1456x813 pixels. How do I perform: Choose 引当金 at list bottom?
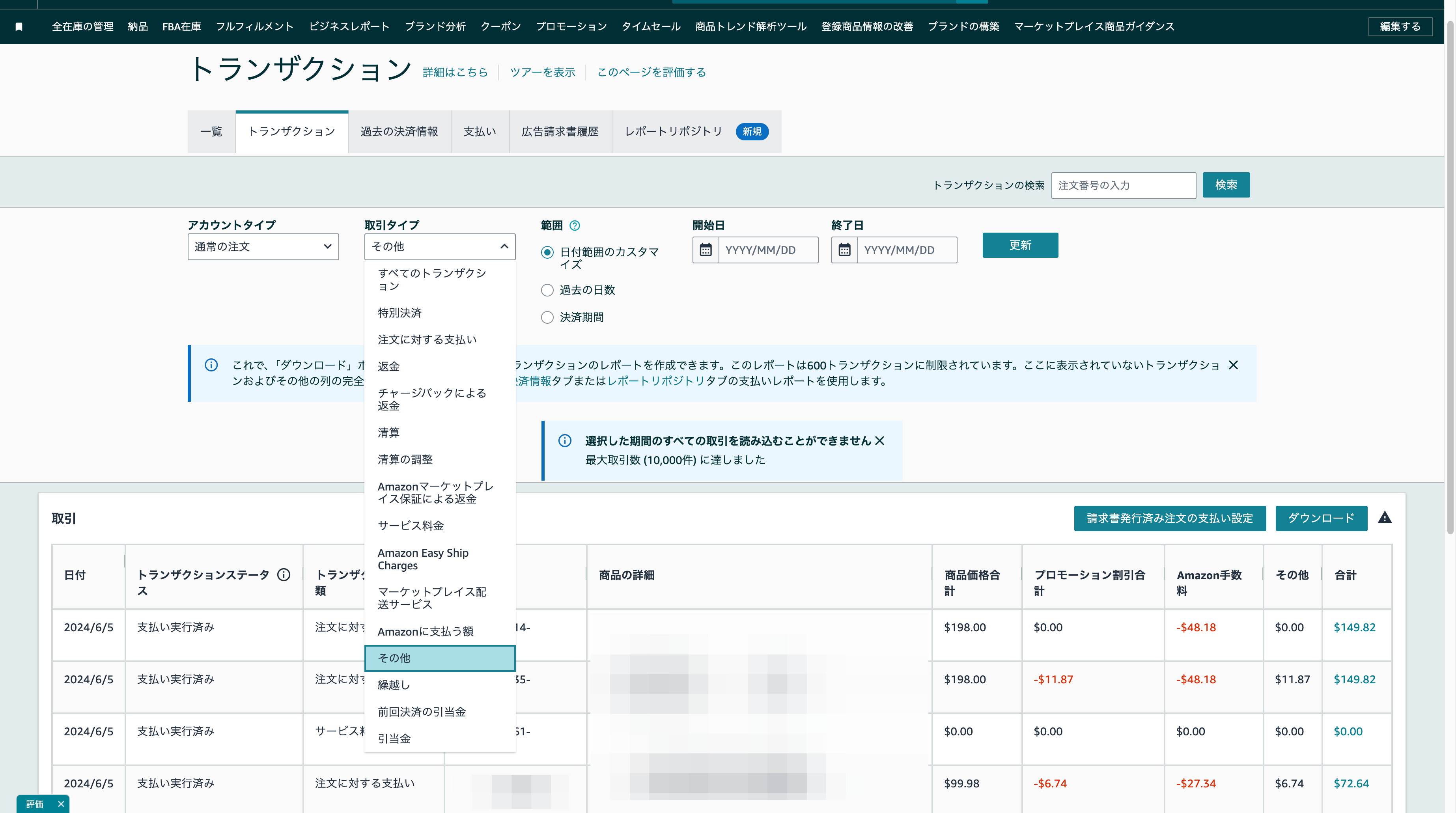pos(440,738)
